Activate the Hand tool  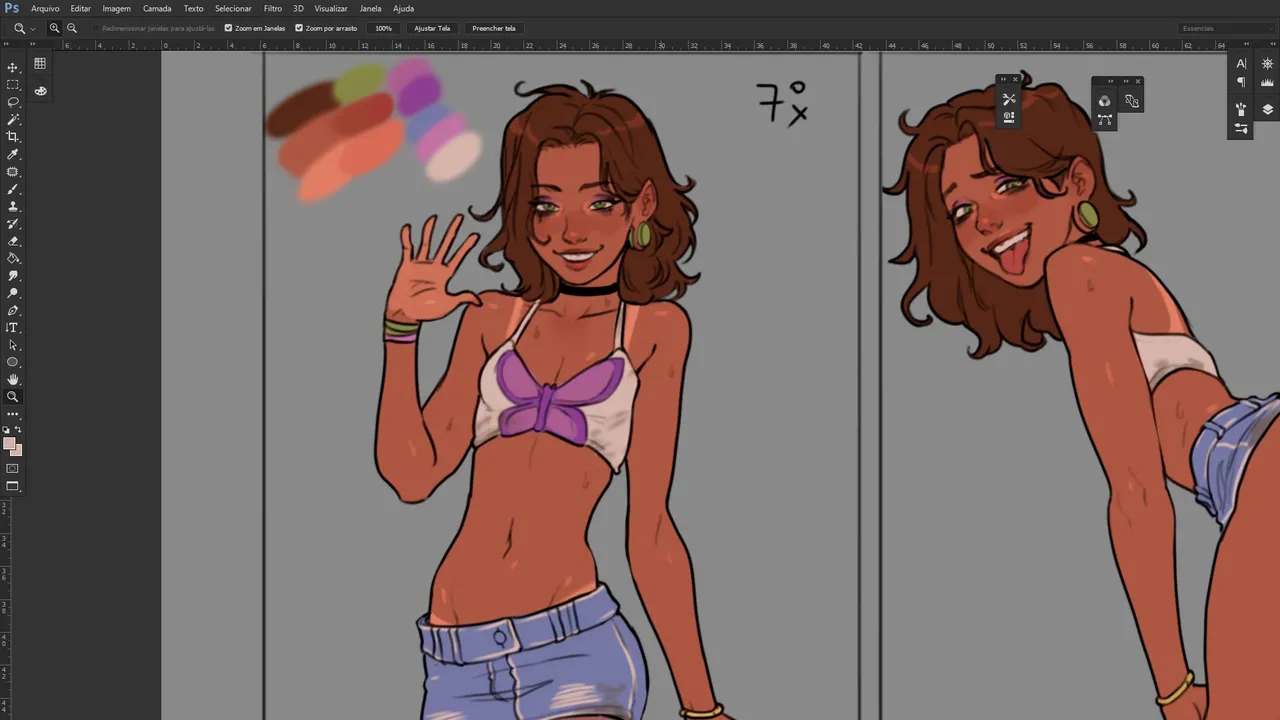(x=13, y=380)
